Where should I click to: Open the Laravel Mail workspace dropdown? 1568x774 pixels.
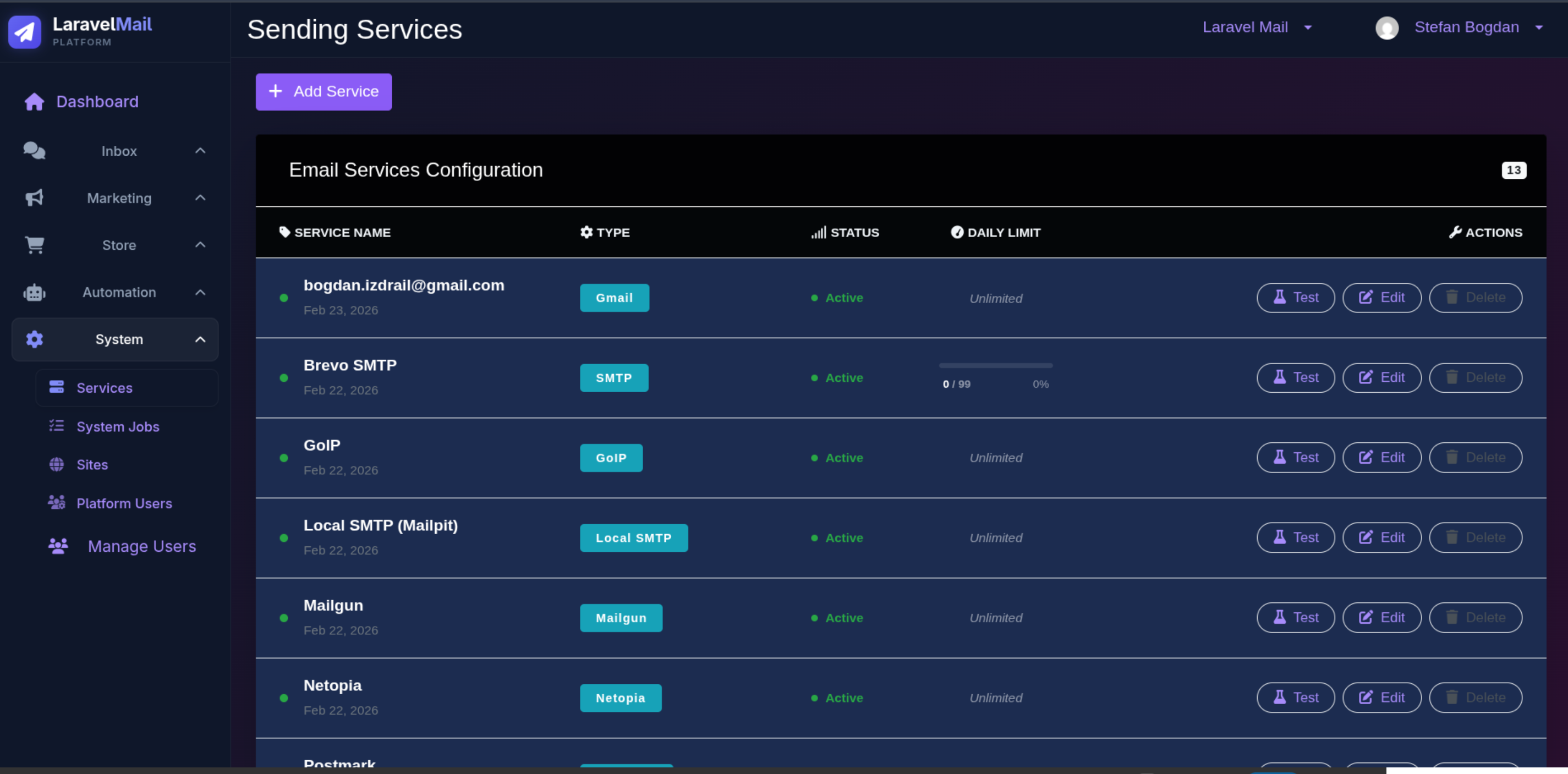pyautogui.click(x=1257, y=28)
